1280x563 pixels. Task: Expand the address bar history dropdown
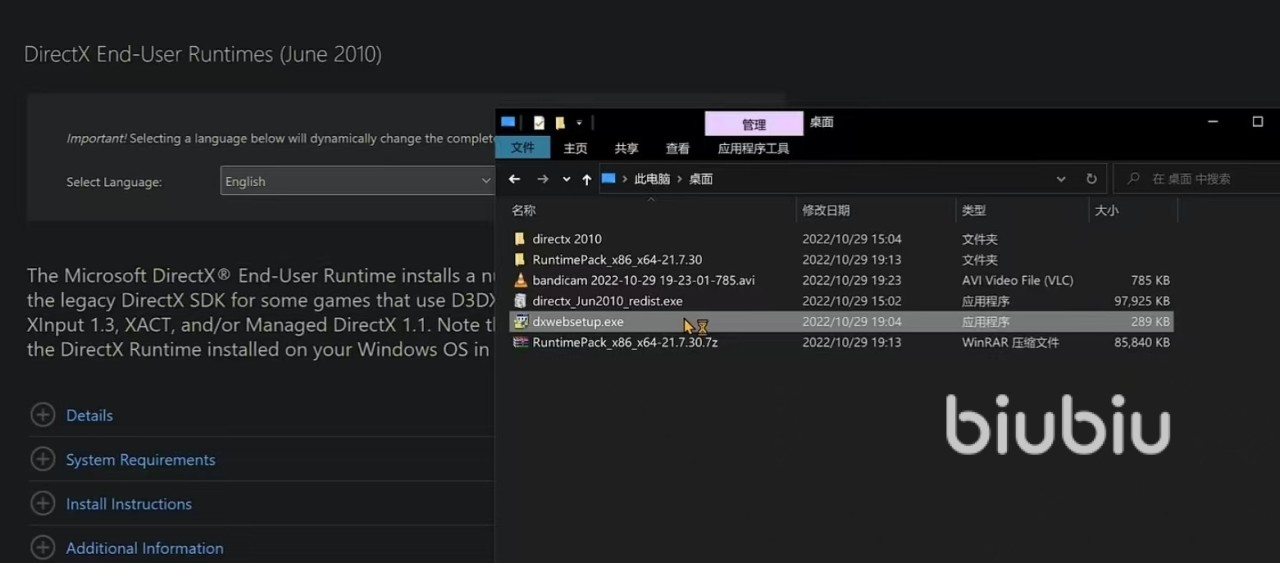pyautogui.click(x=1061, y=179)
